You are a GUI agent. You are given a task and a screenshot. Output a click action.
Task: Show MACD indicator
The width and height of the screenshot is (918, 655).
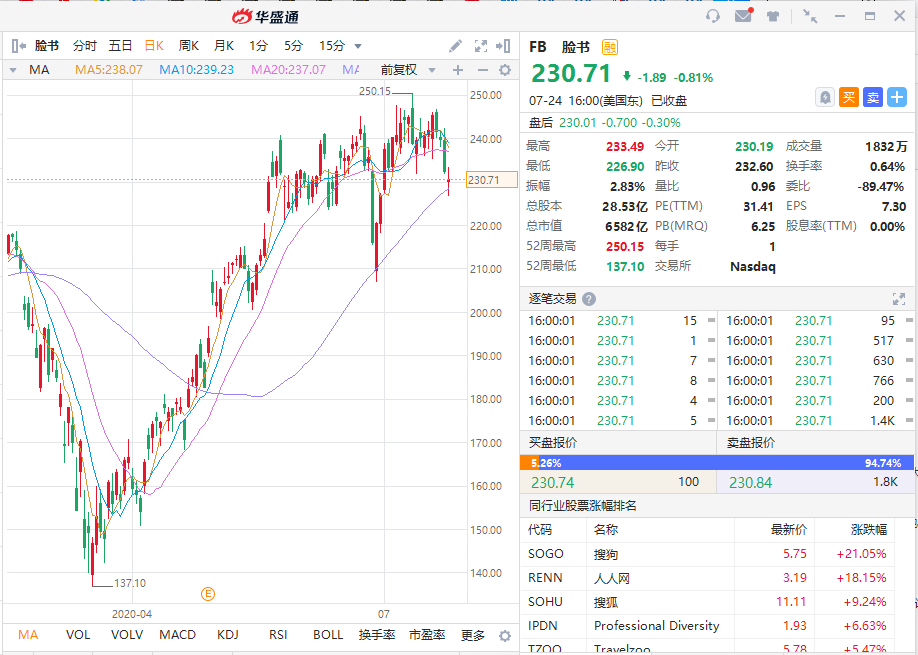coord(177,635)
